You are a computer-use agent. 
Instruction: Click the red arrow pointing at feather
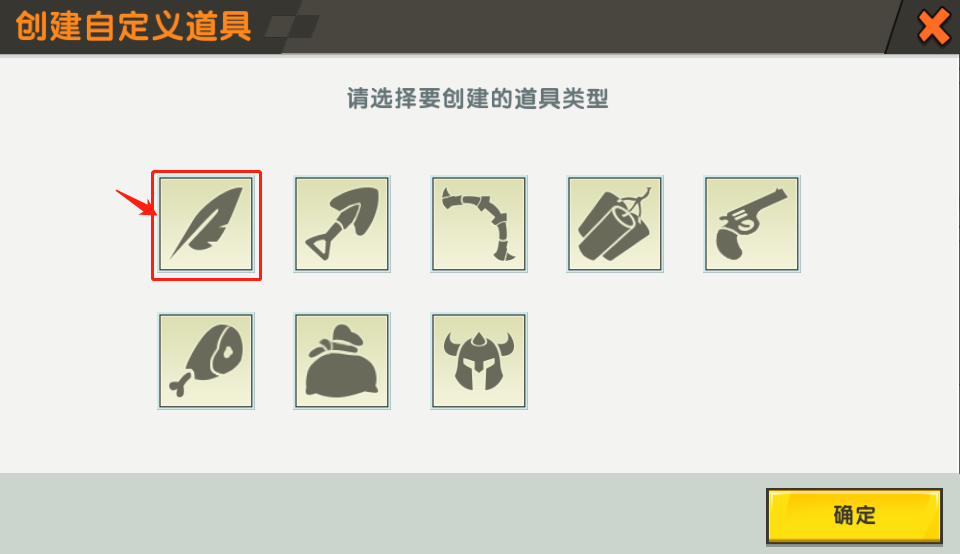click(136, 203)
